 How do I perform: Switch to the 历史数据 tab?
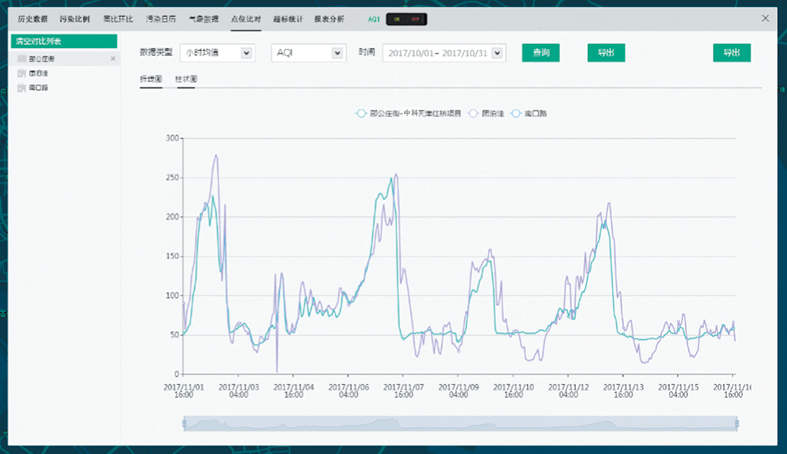pyautogui.click(x=32, y=19)
